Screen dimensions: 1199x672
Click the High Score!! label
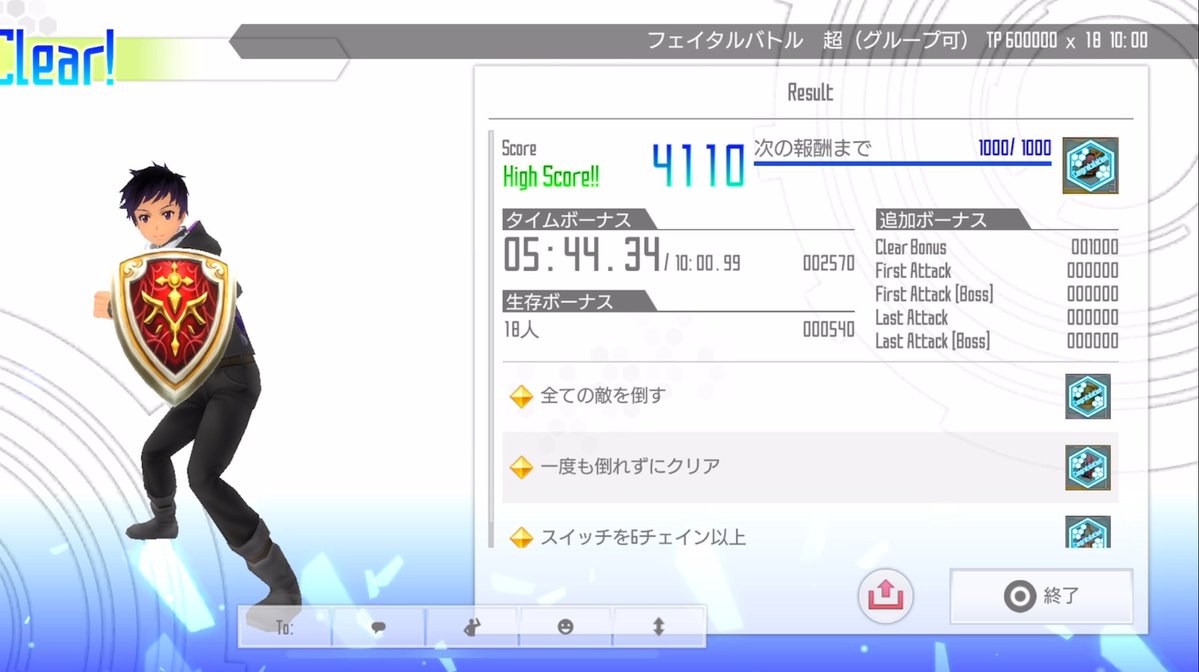click(x=551, y=177)
